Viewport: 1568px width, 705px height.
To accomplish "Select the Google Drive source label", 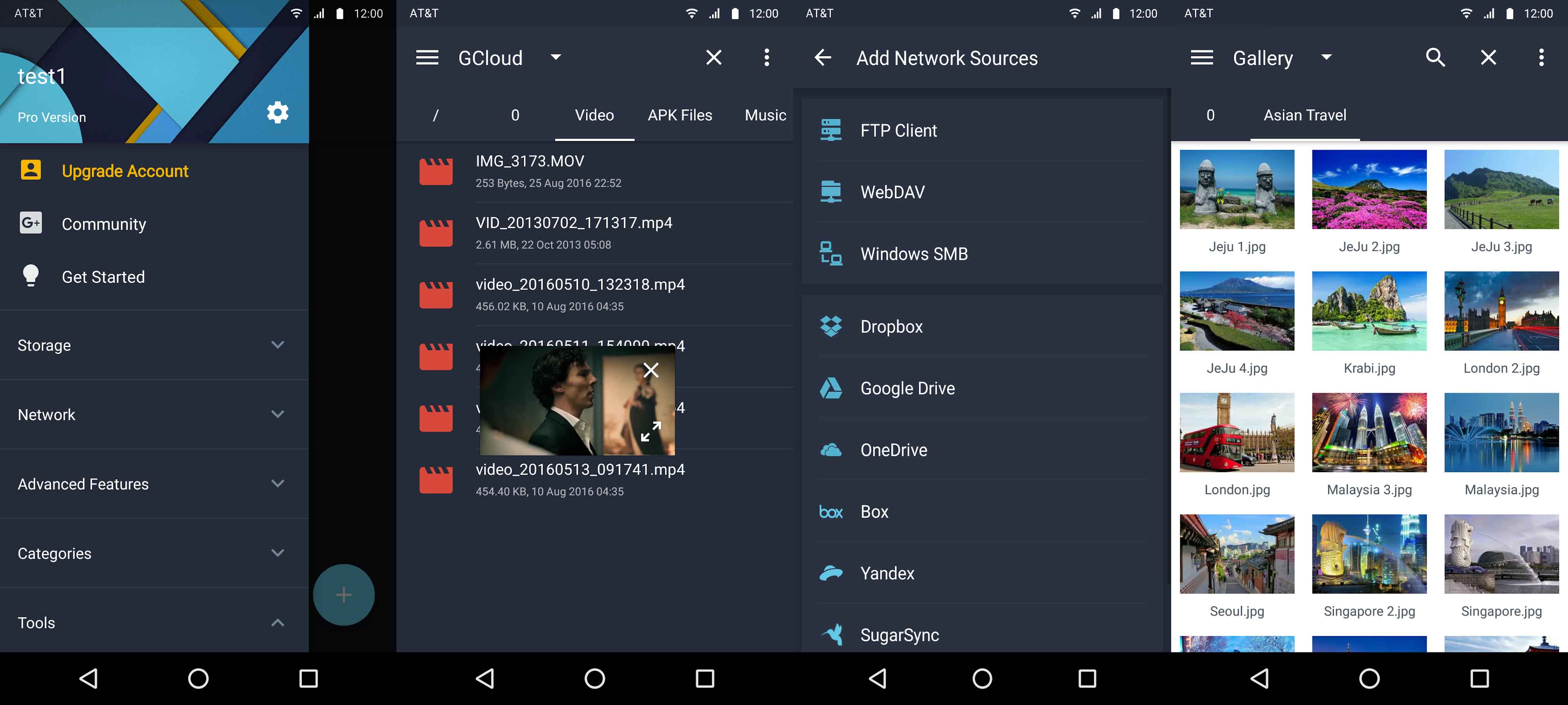I will (907, 388).
